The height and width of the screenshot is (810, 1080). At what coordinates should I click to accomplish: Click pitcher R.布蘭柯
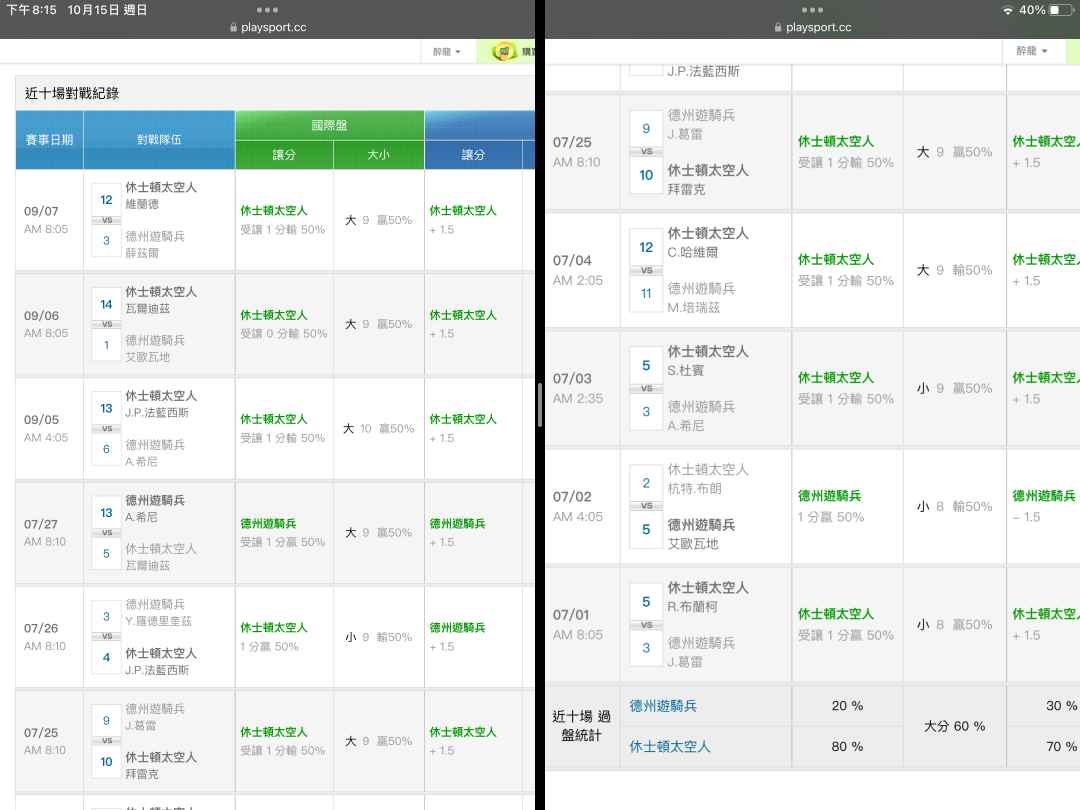692,607
